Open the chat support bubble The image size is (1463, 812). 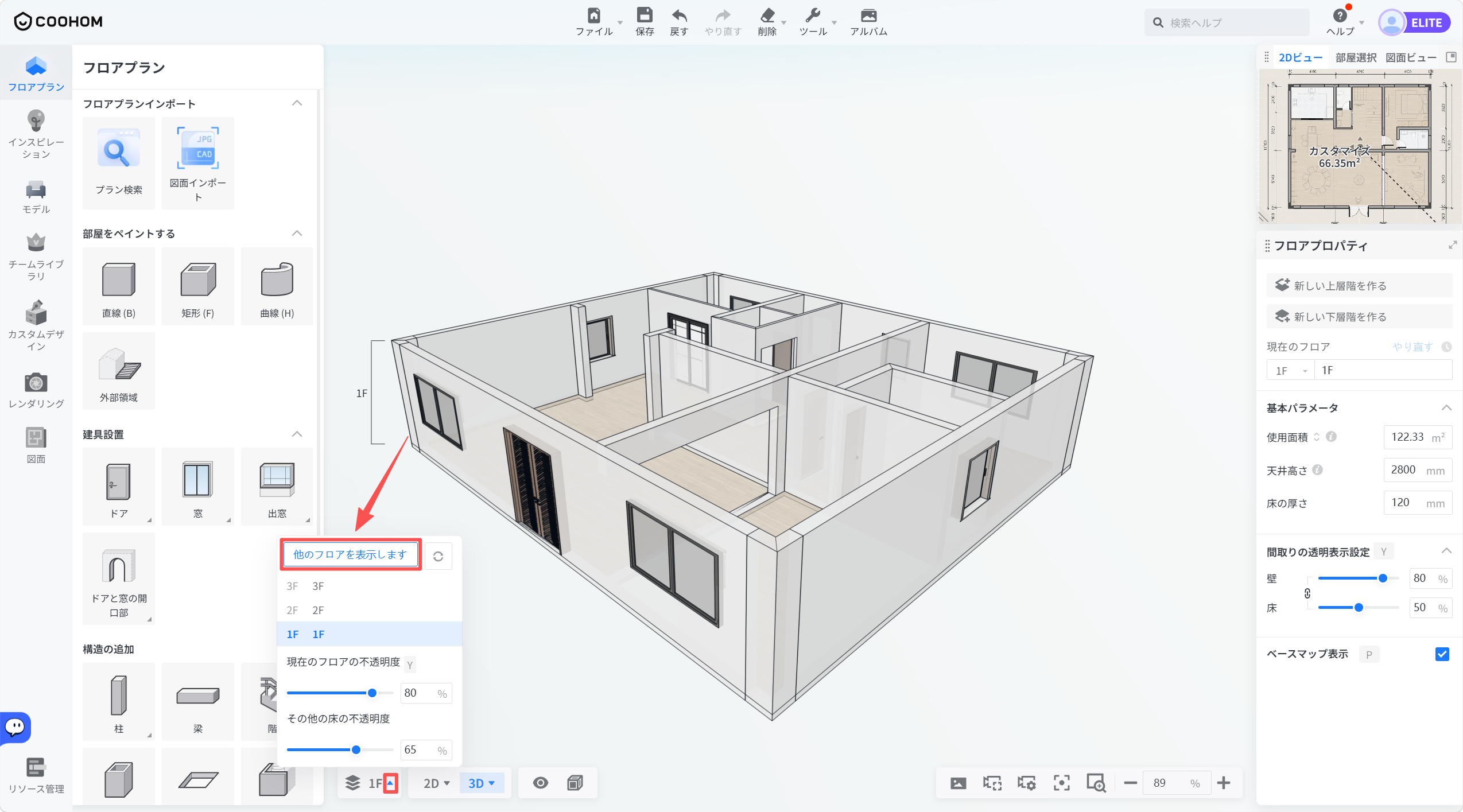coord(15,727)
